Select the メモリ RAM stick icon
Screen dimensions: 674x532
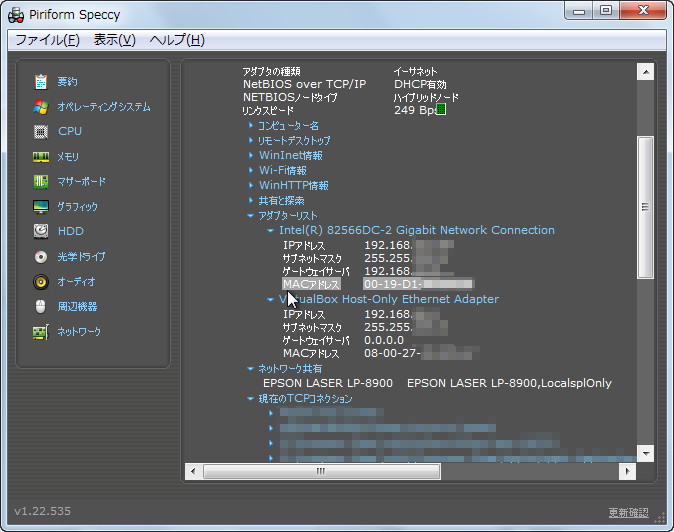click(41, 157)
